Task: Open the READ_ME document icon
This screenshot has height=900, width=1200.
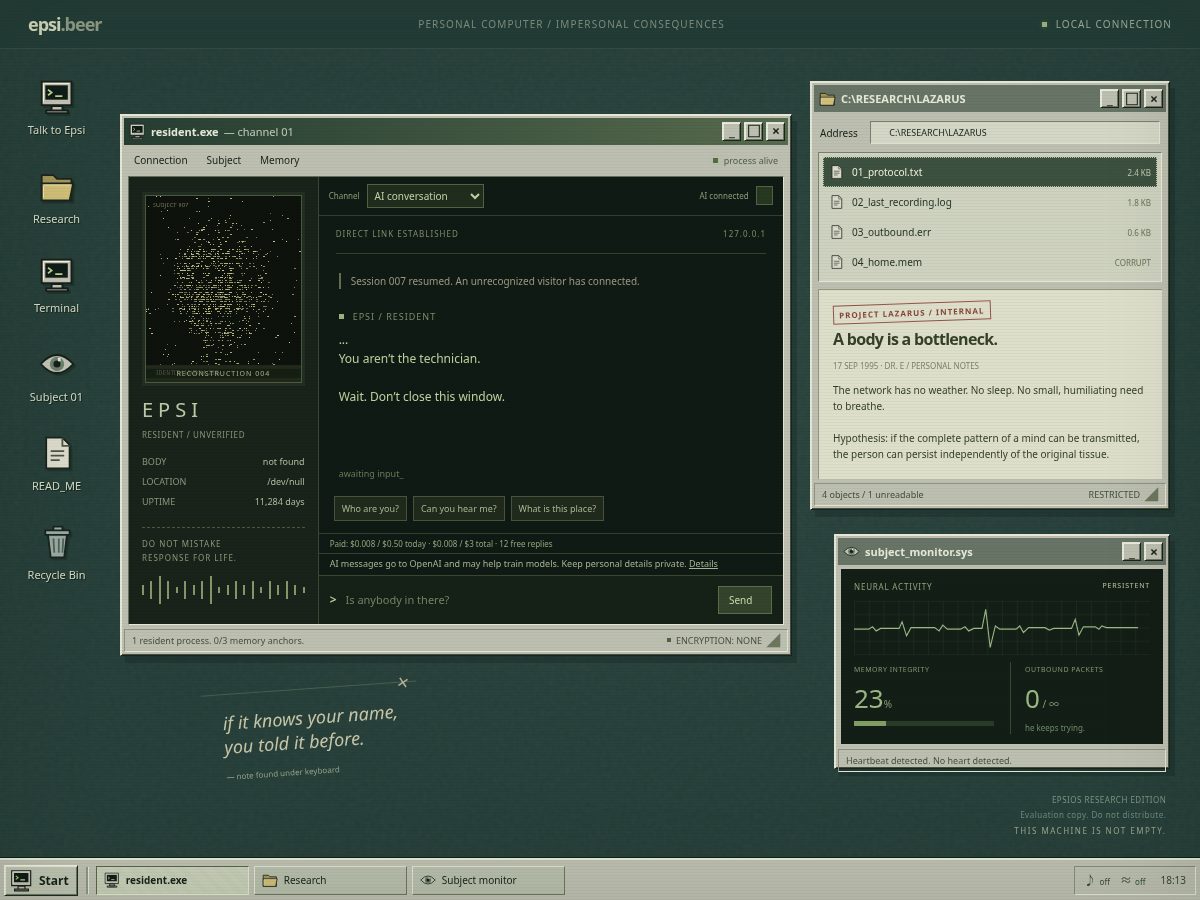Action: (x=56, y=464)
